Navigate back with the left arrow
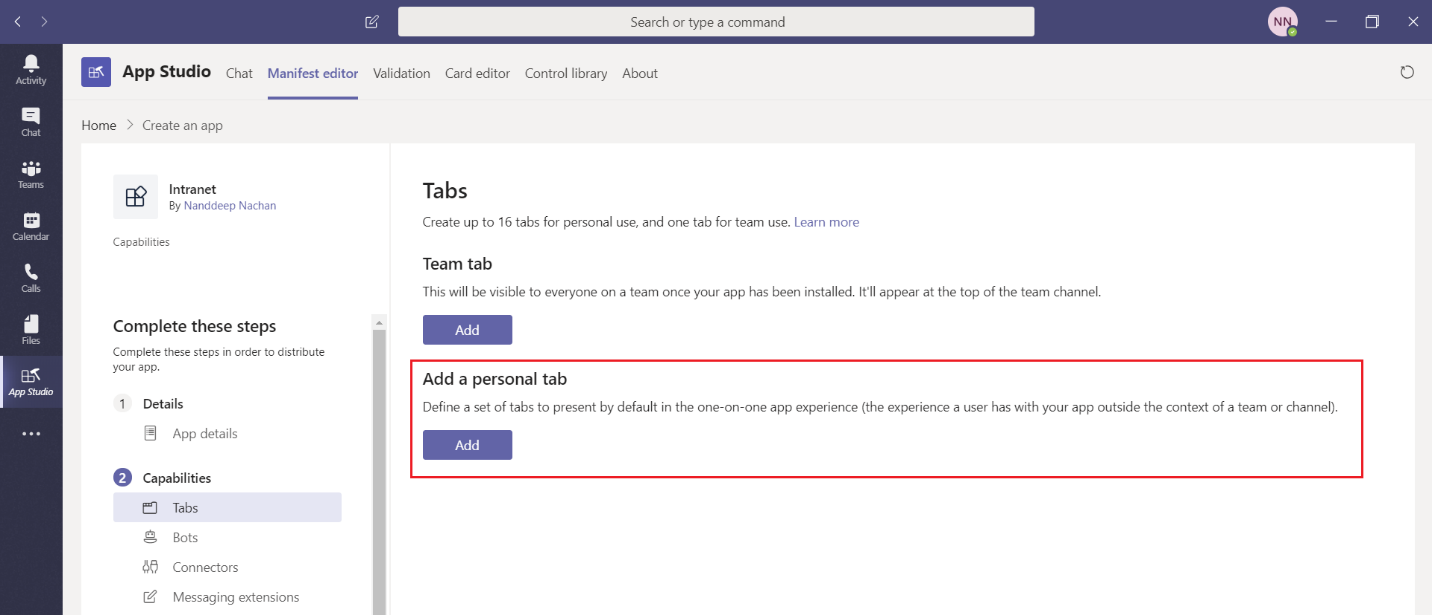Screen dimensions: 1432x615 [x=18, y=22]
